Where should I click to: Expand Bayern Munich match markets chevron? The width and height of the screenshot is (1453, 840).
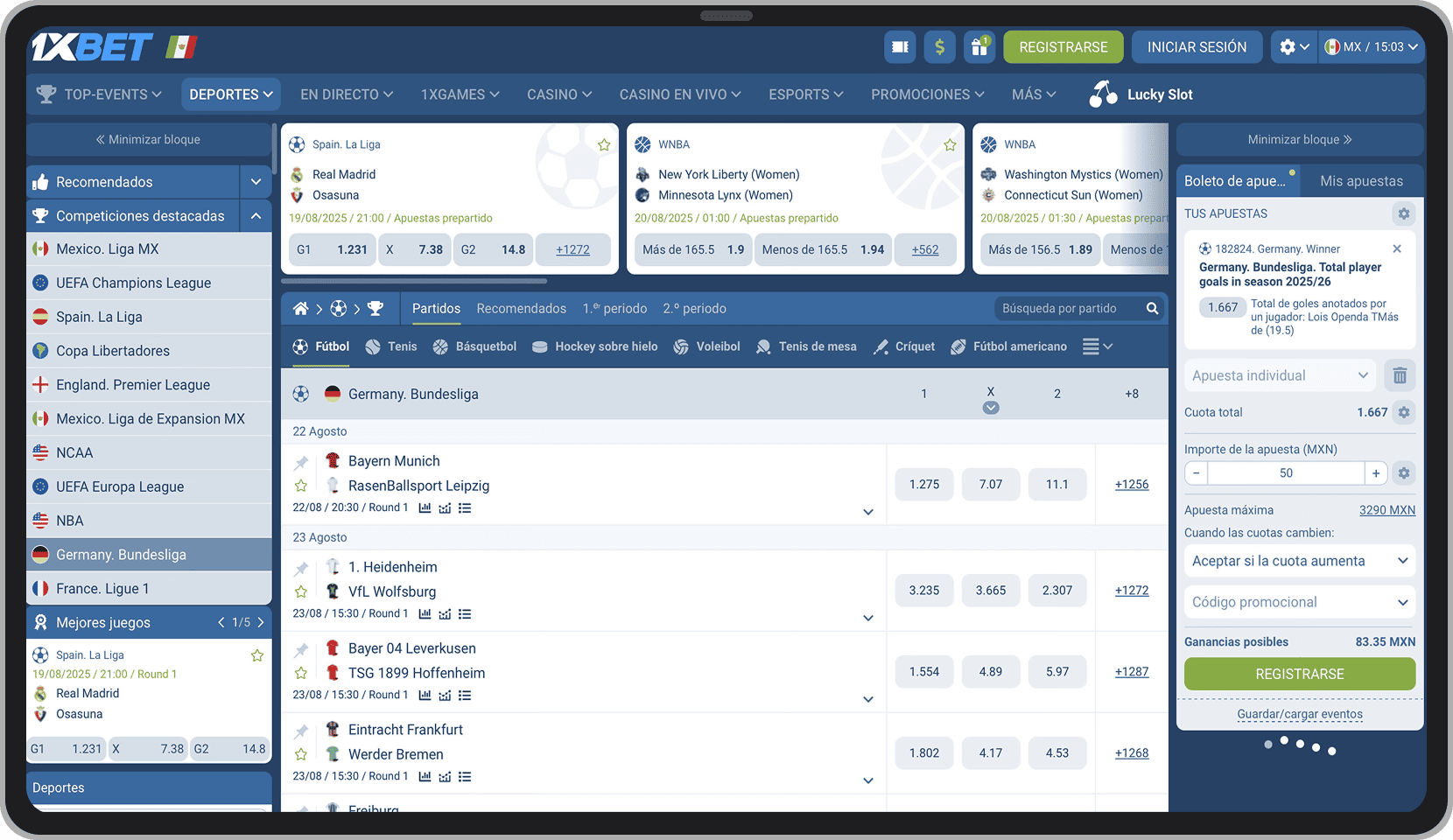tap(868, 512)
